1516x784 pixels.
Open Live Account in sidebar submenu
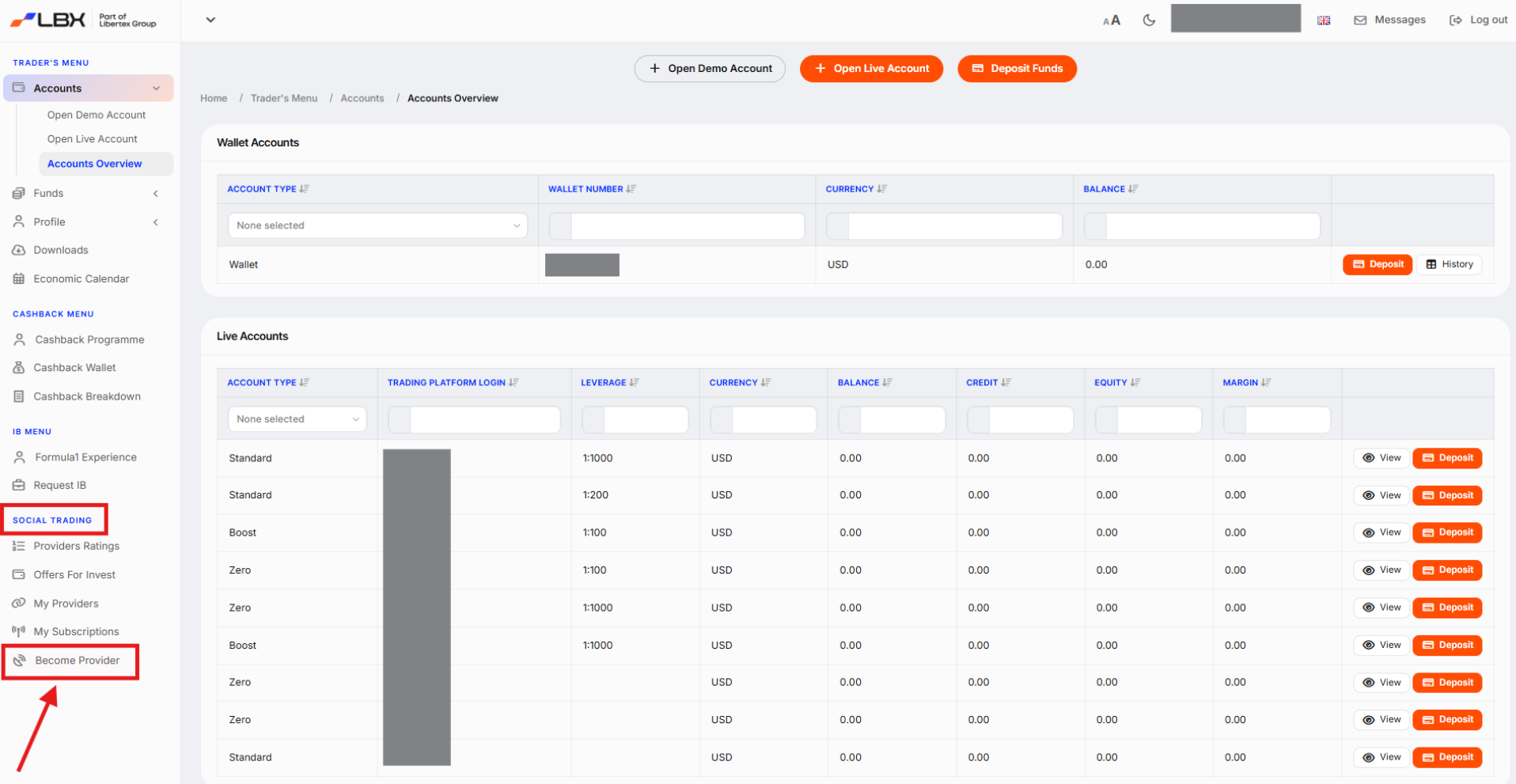(x=93, y=139)
